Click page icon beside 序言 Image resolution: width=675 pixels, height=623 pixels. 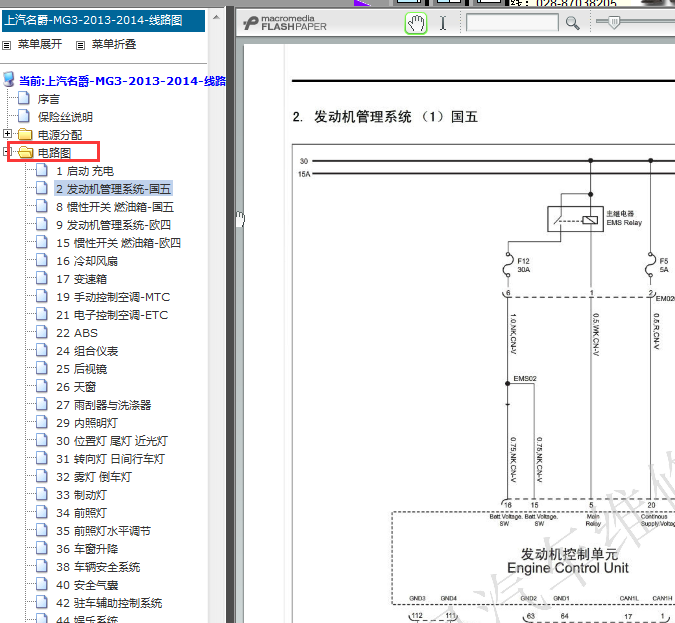[x=24, y=98]
